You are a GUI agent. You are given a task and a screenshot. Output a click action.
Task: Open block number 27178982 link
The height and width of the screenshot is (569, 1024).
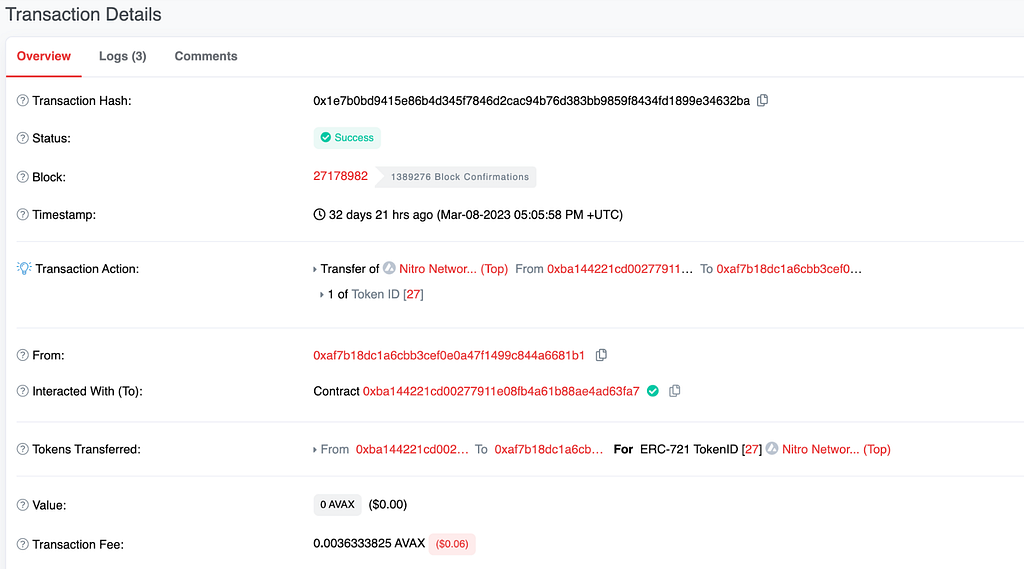pos(340,176)
